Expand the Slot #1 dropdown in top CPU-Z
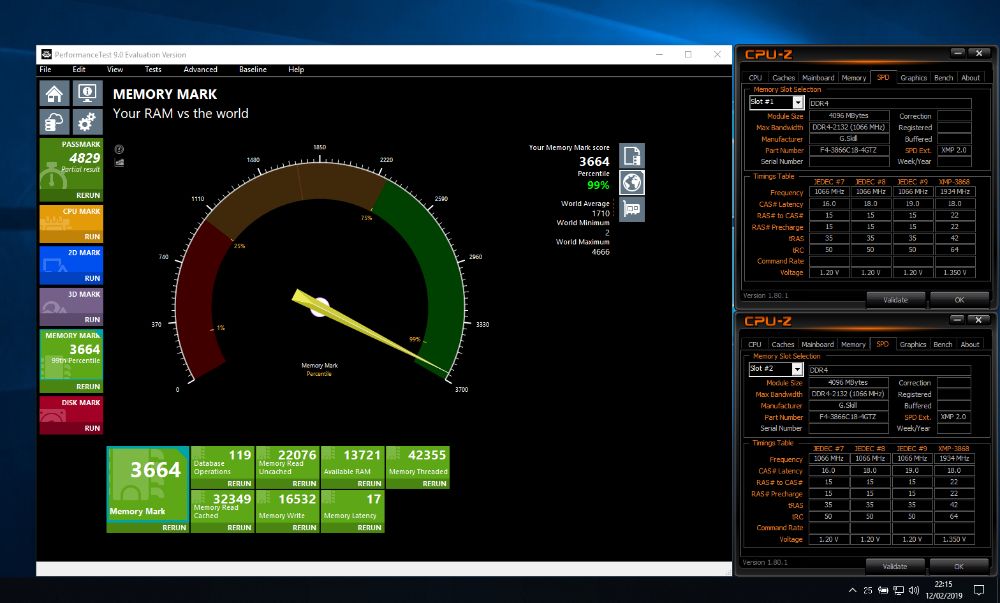The height and width of the screenshot is (603, 1000). [798, 102]
